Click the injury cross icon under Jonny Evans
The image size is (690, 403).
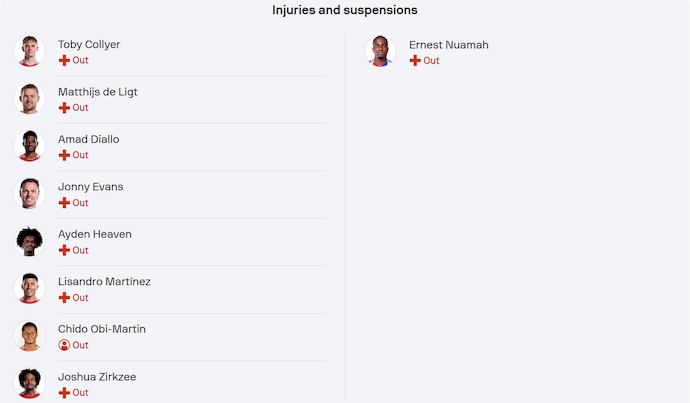[x=64, y=203]
